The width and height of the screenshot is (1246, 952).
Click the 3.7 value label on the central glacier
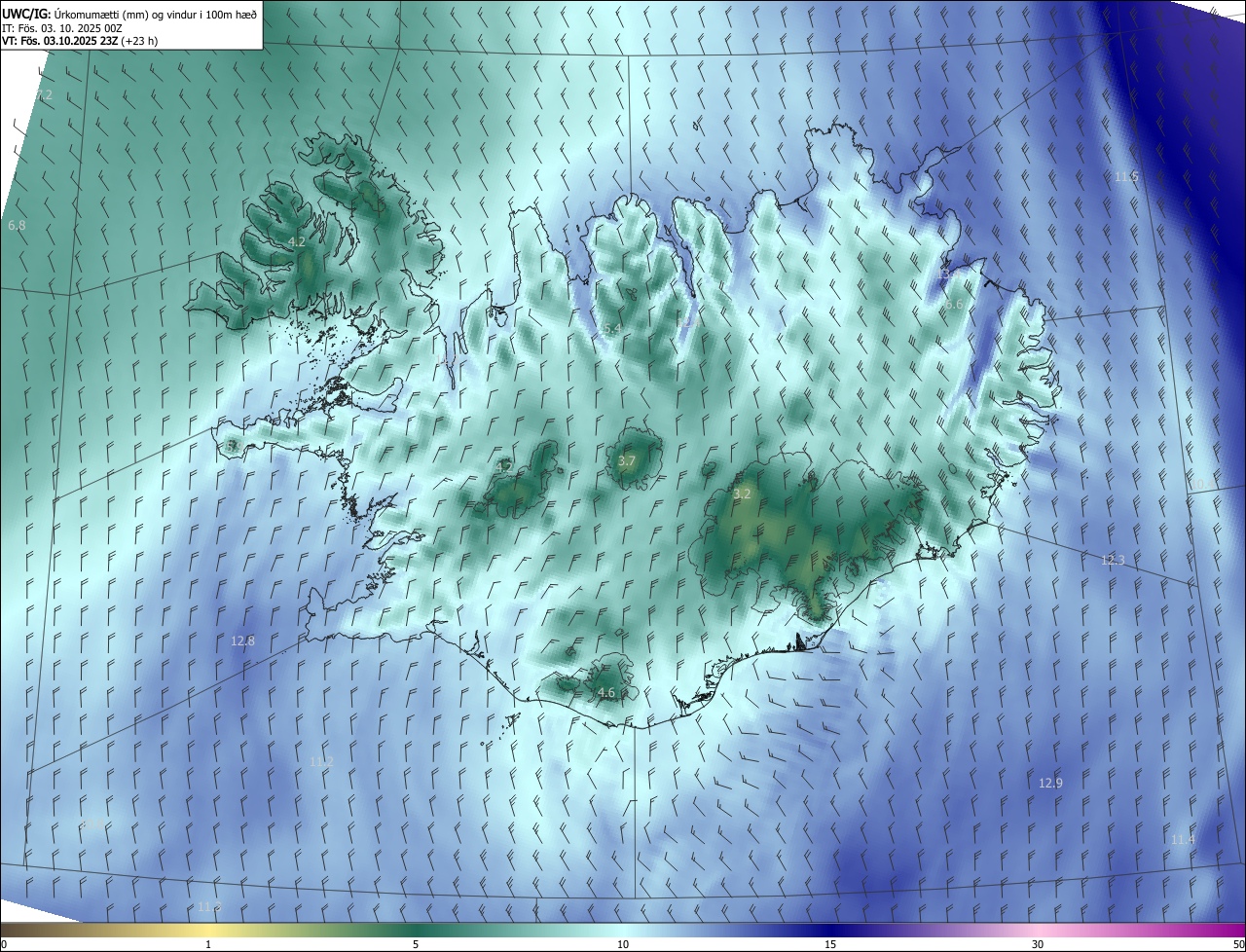pos(627,461)
